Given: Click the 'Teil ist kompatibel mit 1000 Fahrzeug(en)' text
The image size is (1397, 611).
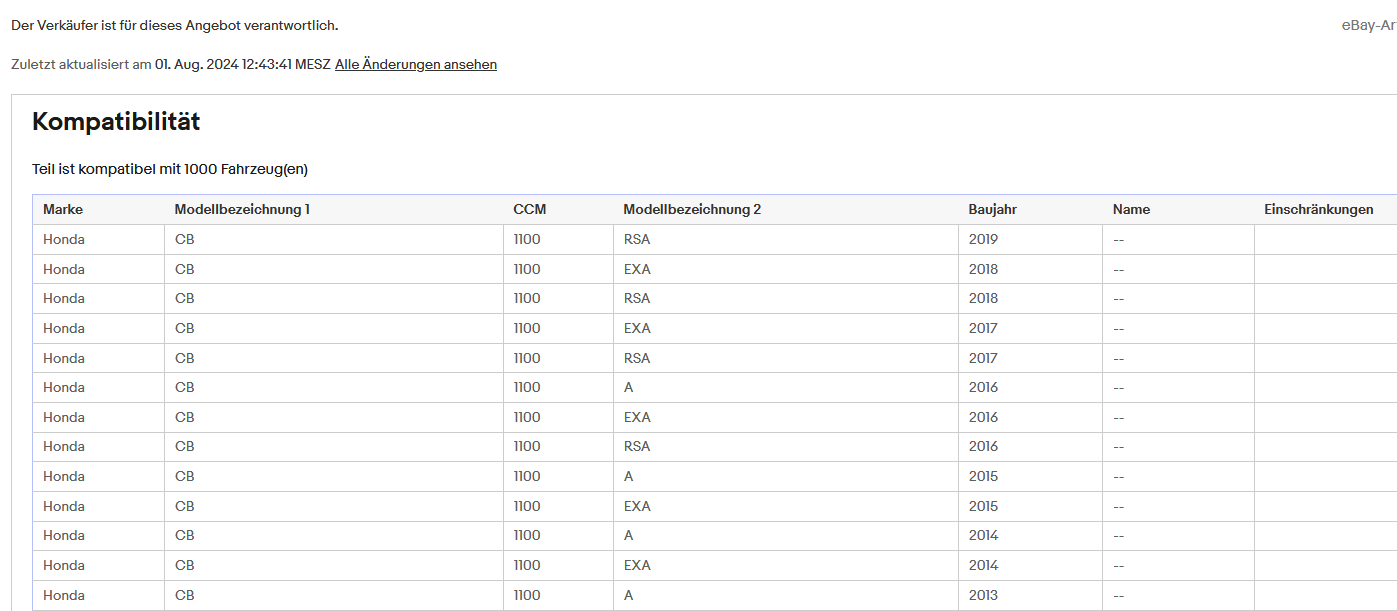Looking at the screenshot, I should point(170,170).
